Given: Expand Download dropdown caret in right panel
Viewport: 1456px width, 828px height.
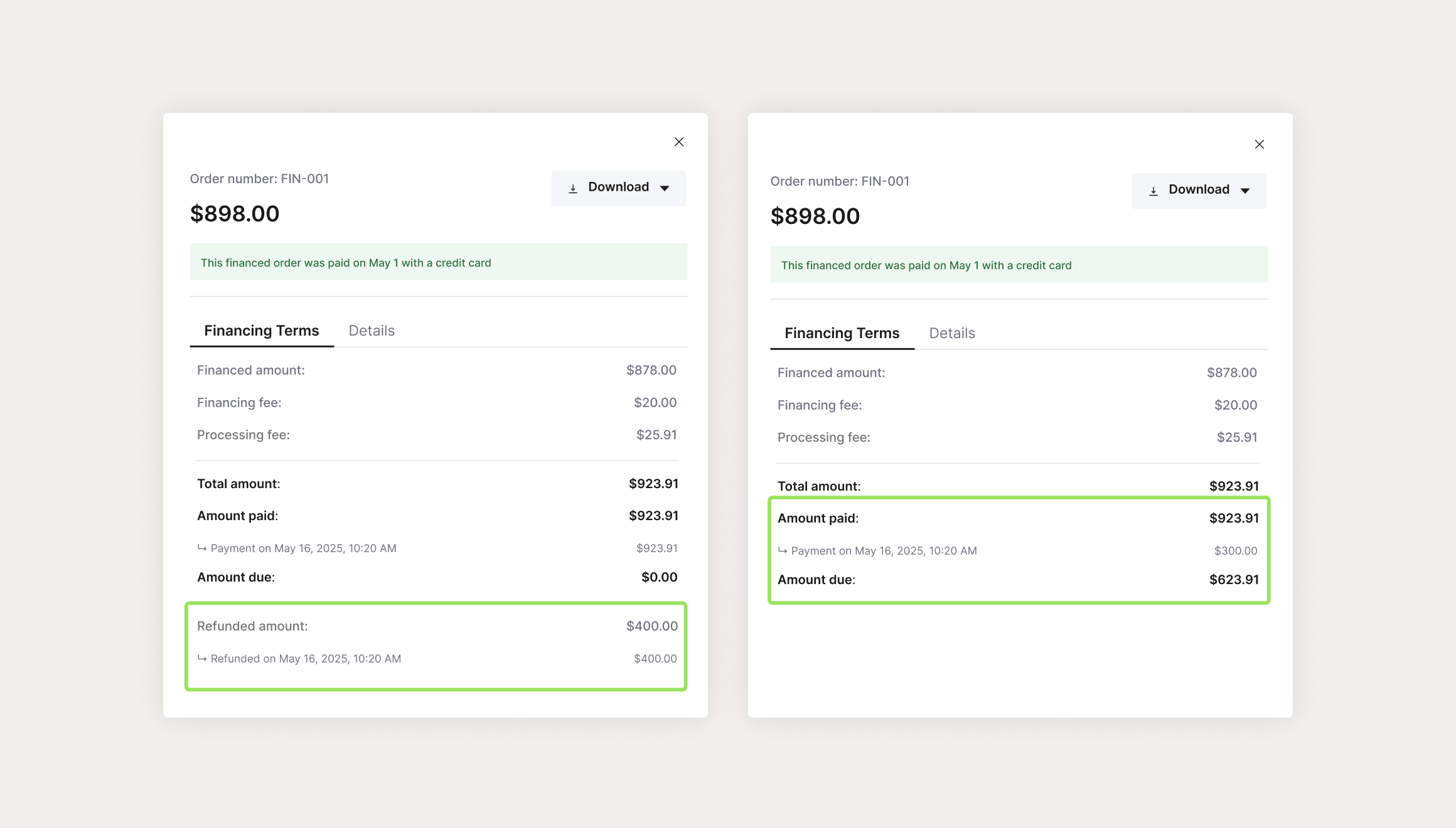Looking at the screenshot, I should tap(1245, 191).
